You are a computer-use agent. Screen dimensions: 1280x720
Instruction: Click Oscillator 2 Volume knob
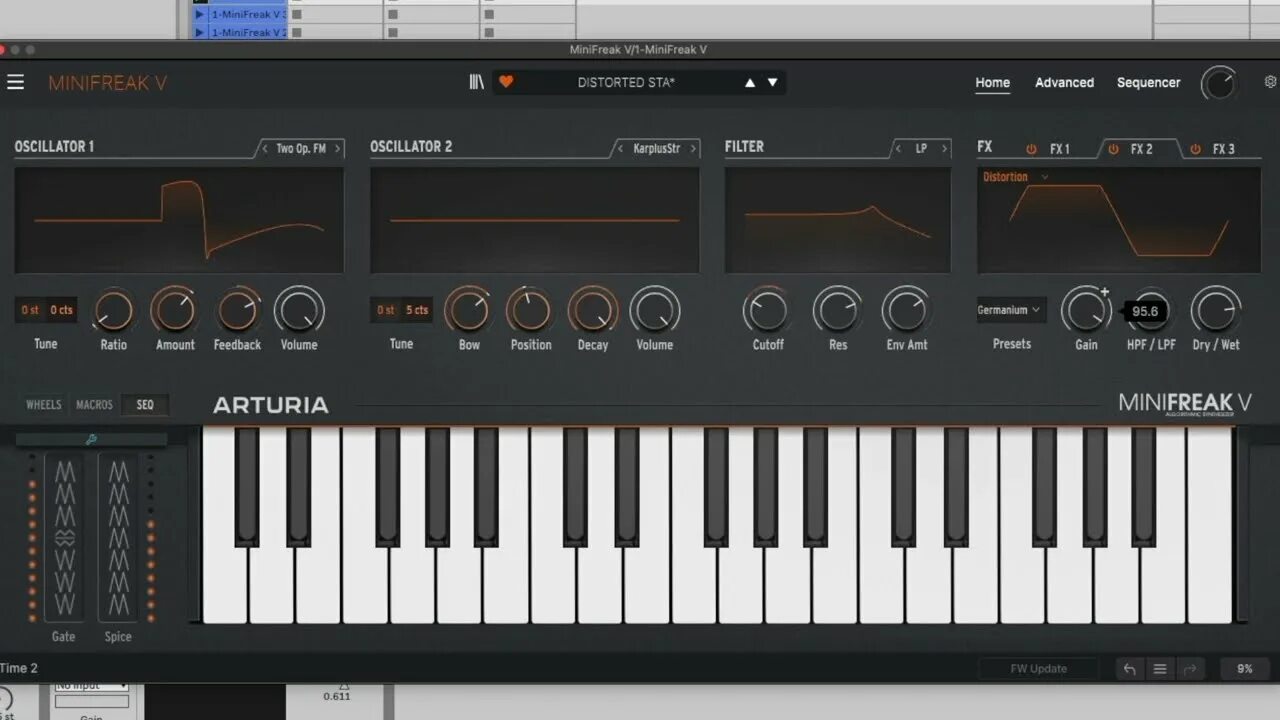coord(655,310)
